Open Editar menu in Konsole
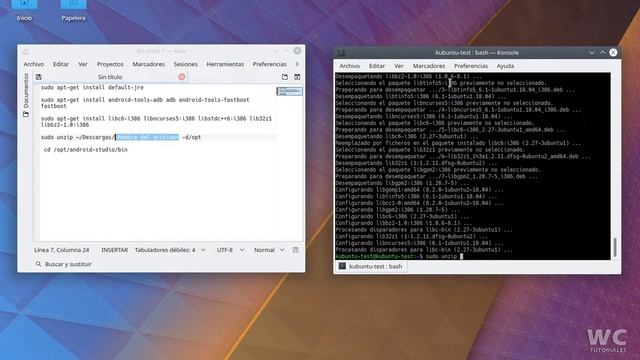The width and height of the screenshot is (640, 360). [377, 66]
